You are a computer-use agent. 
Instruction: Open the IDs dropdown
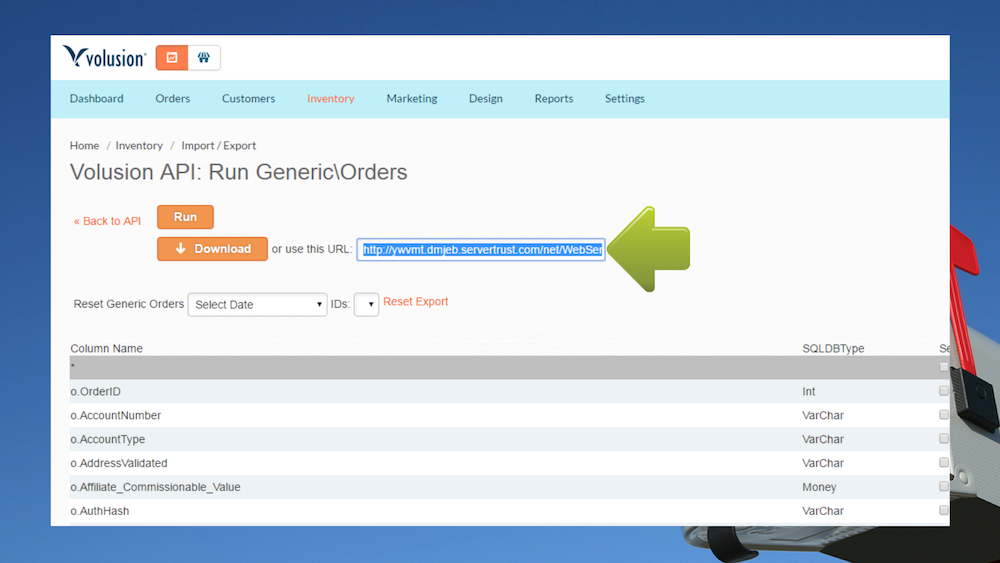[x=367, y=305]
